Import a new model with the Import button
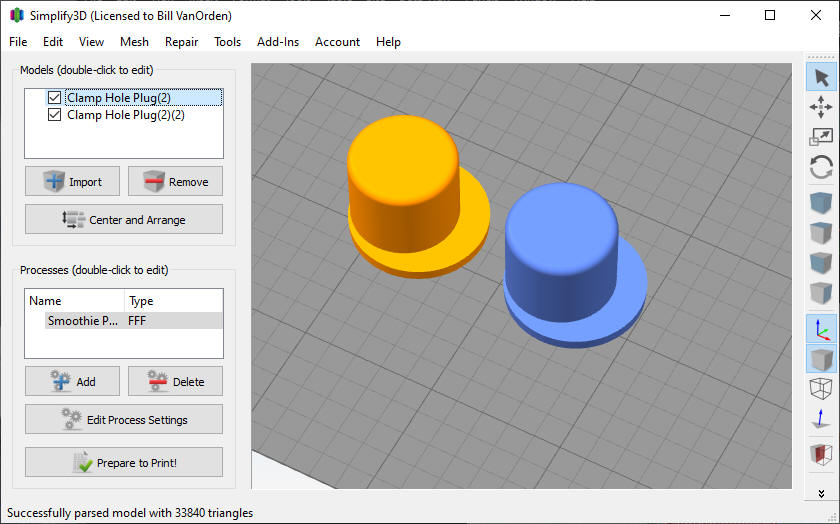840x524 pixels. coord(72,181)
